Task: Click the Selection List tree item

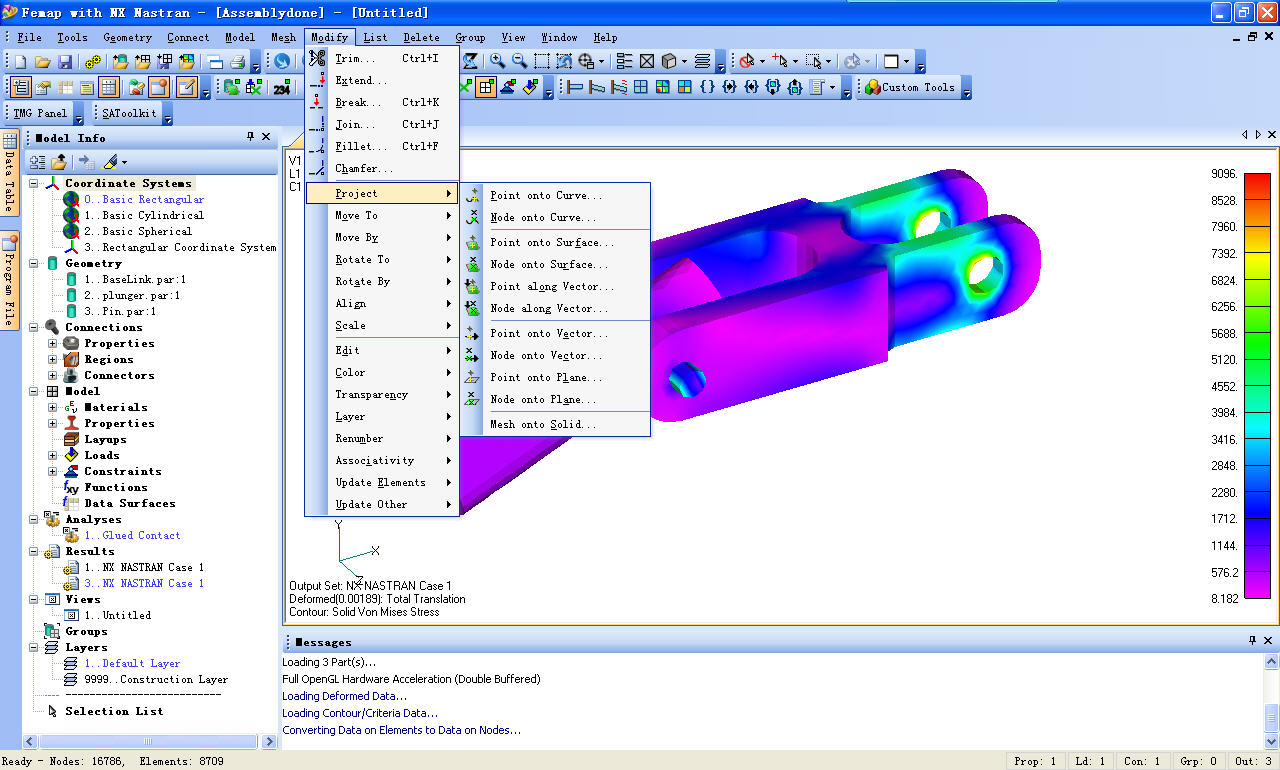Action: tap(114, 712)
